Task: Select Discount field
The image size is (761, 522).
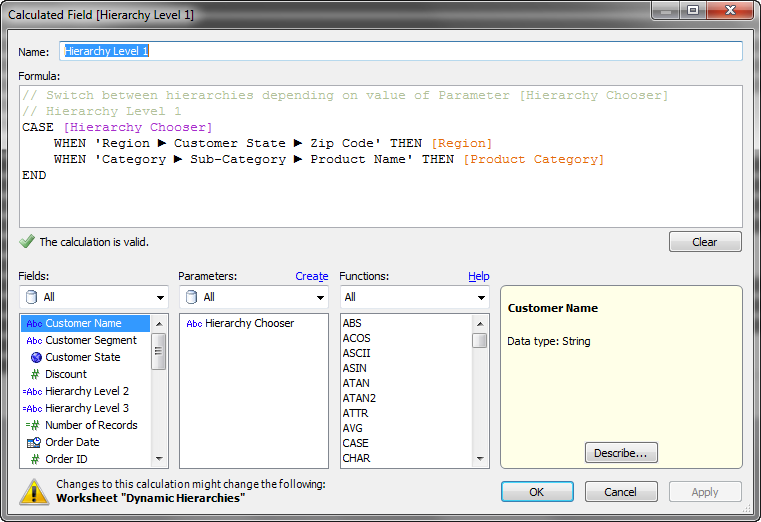Action: coord(85,375)
